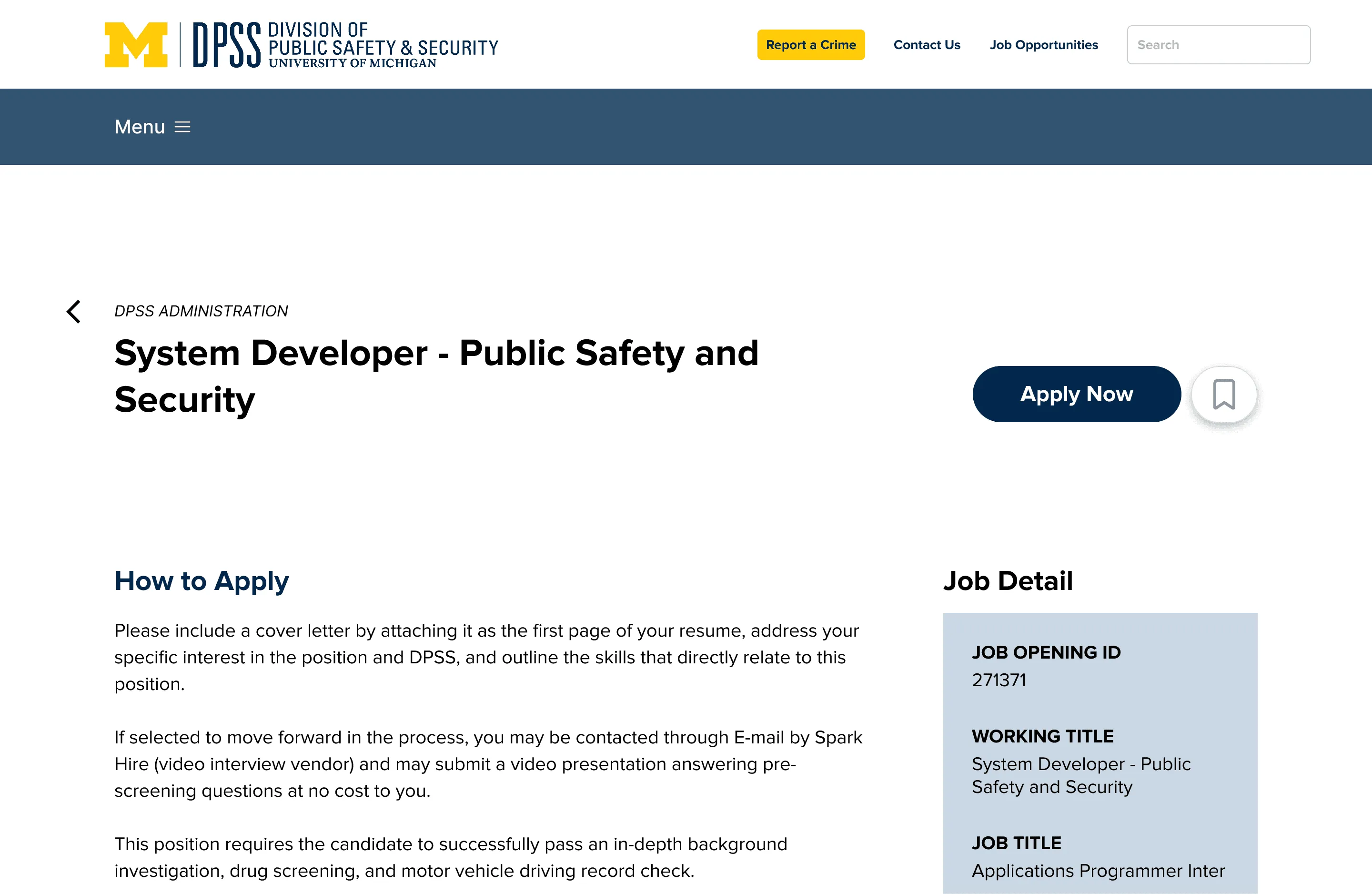Bookmark this job with the save icon
The height and width of the screenshot is (894, 1372).
click(1224, 395)
